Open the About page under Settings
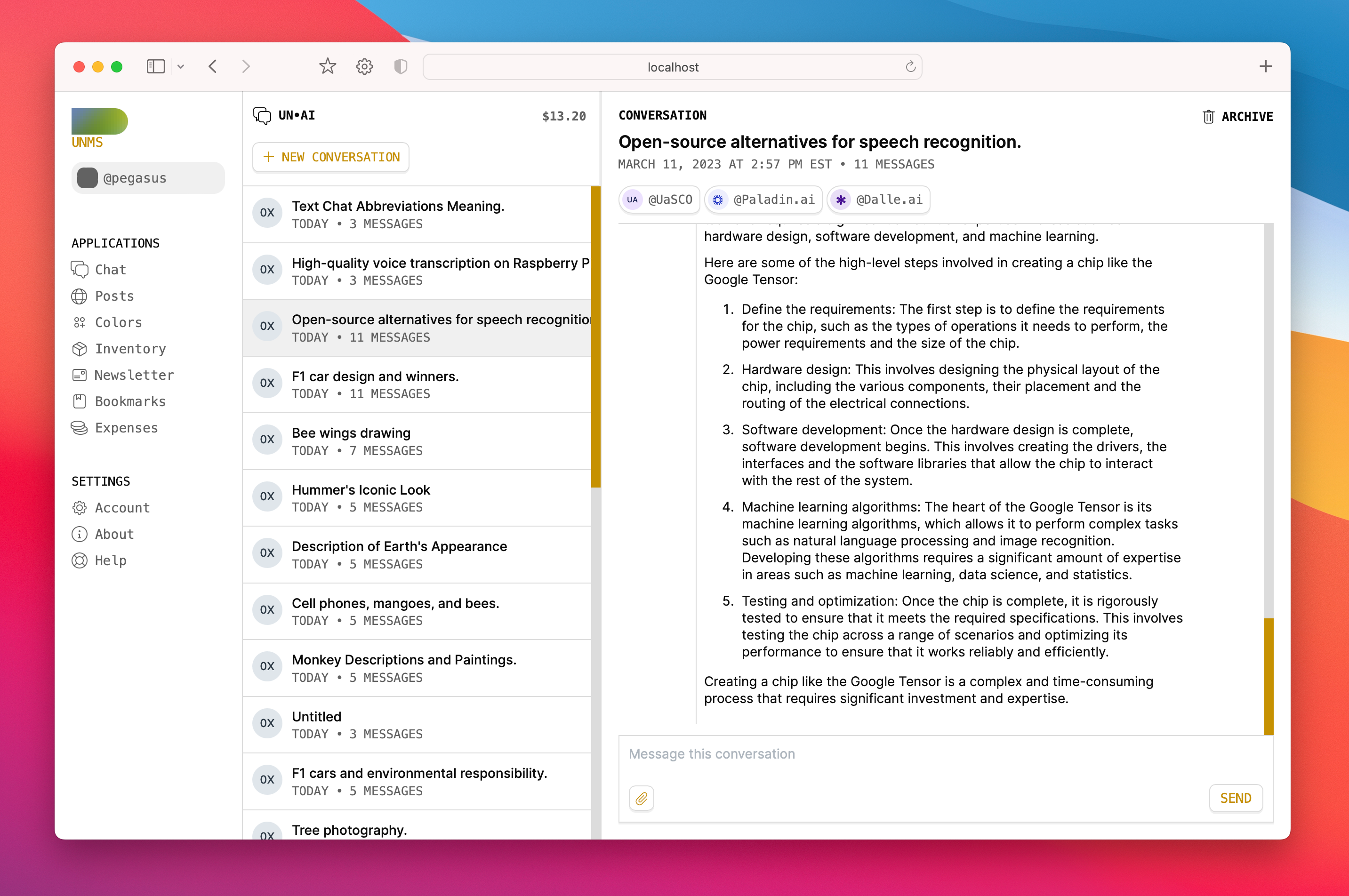This screenshot has height=896, width=1349. point(113,534)
